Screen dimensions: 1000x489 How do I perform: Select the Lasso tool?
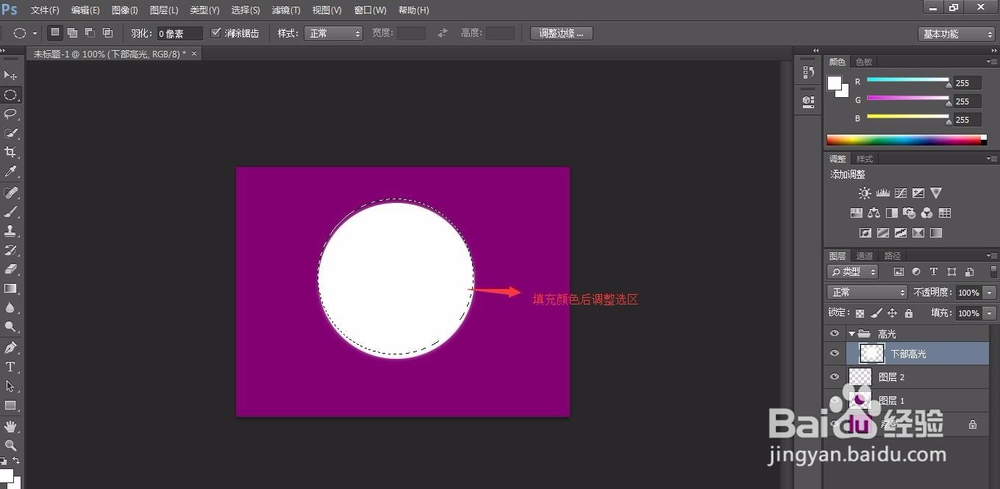click(10, 113)
